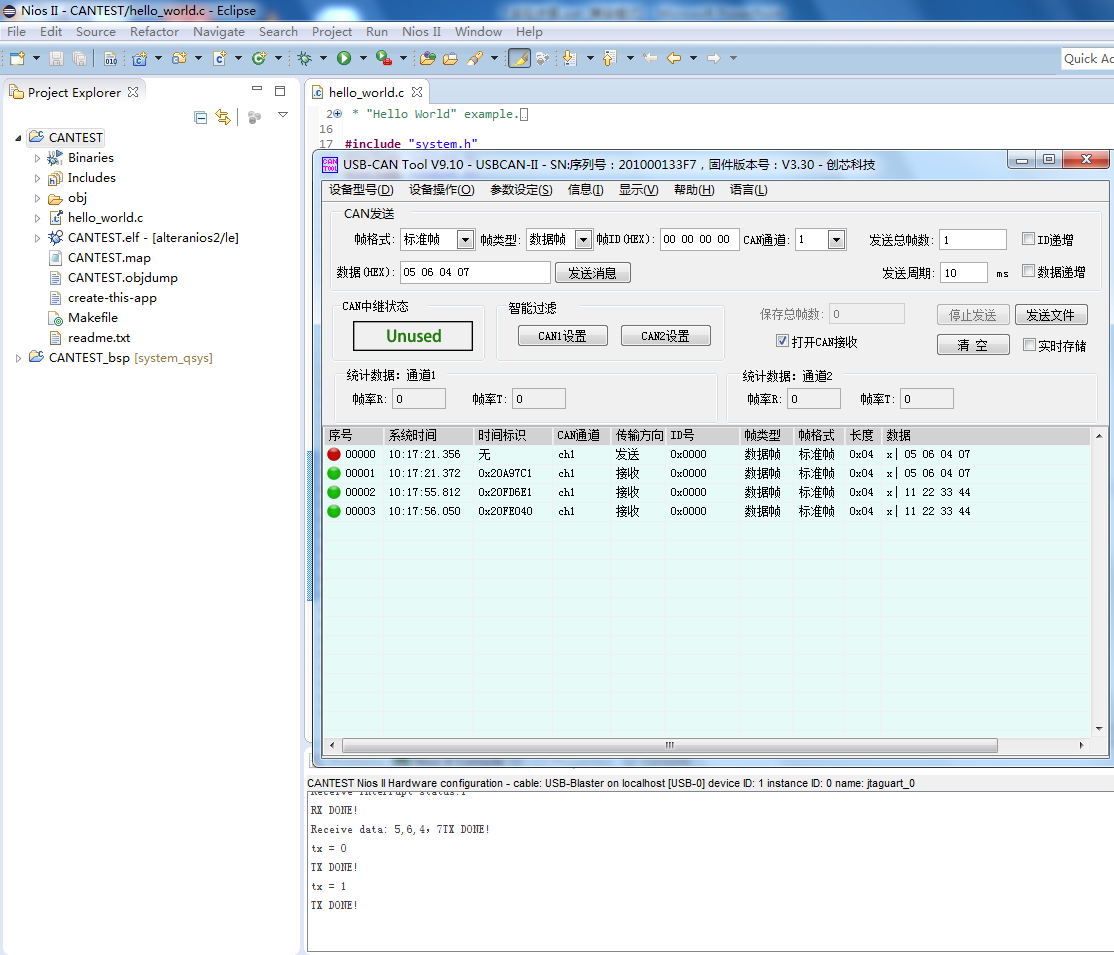Expand the obj folder node

coord(37,198)
